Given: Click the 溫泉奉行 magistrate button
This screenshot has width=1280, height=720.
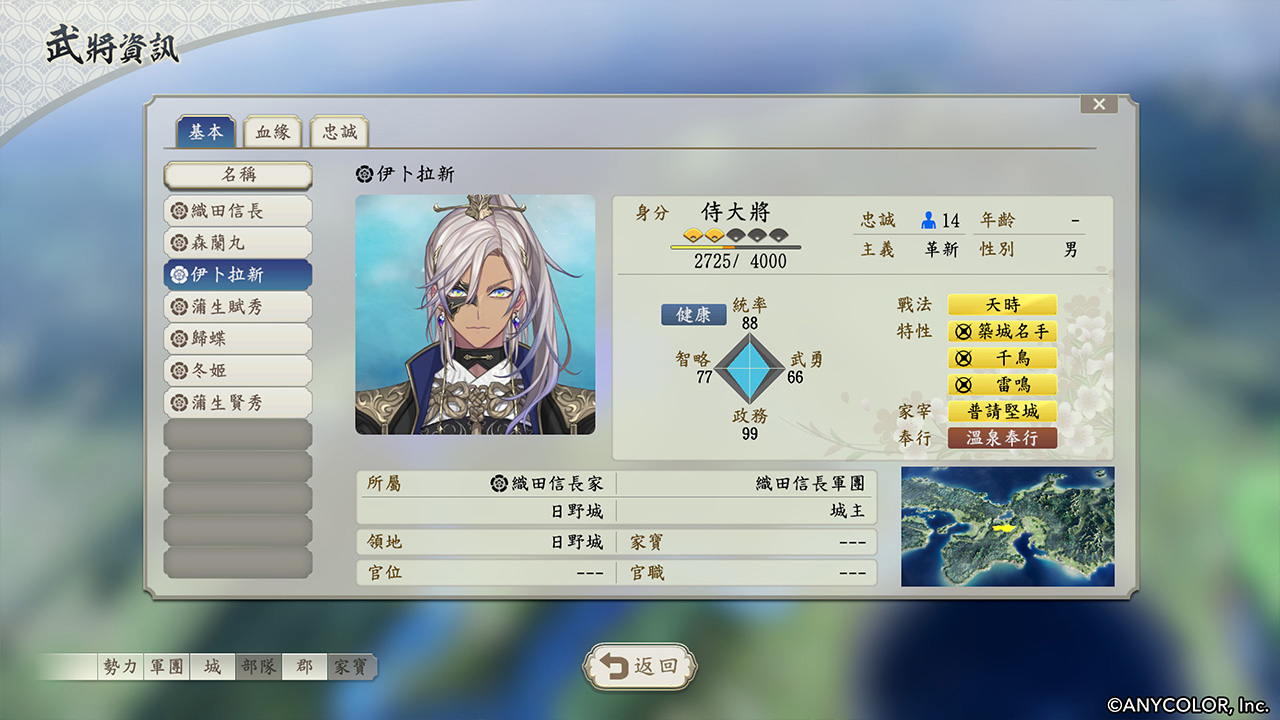Looking at the screenshot, I should coord(1002,438).
